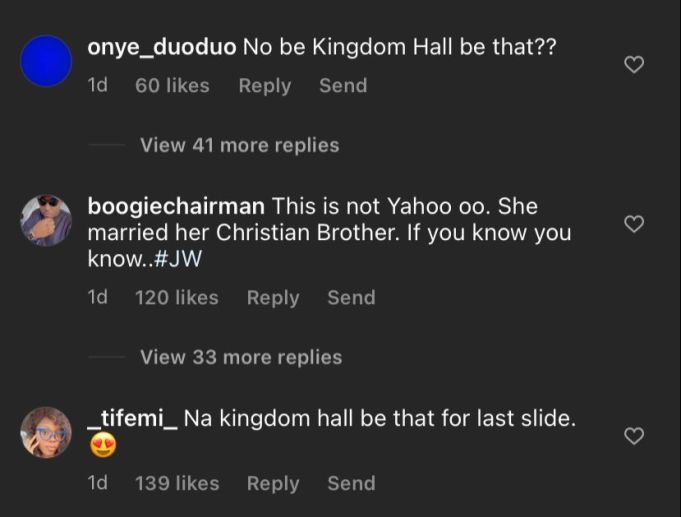This screenshot has width=681, height=517.
Task: Reply to onye_duoduo's comment
Action: coord(264,86)
